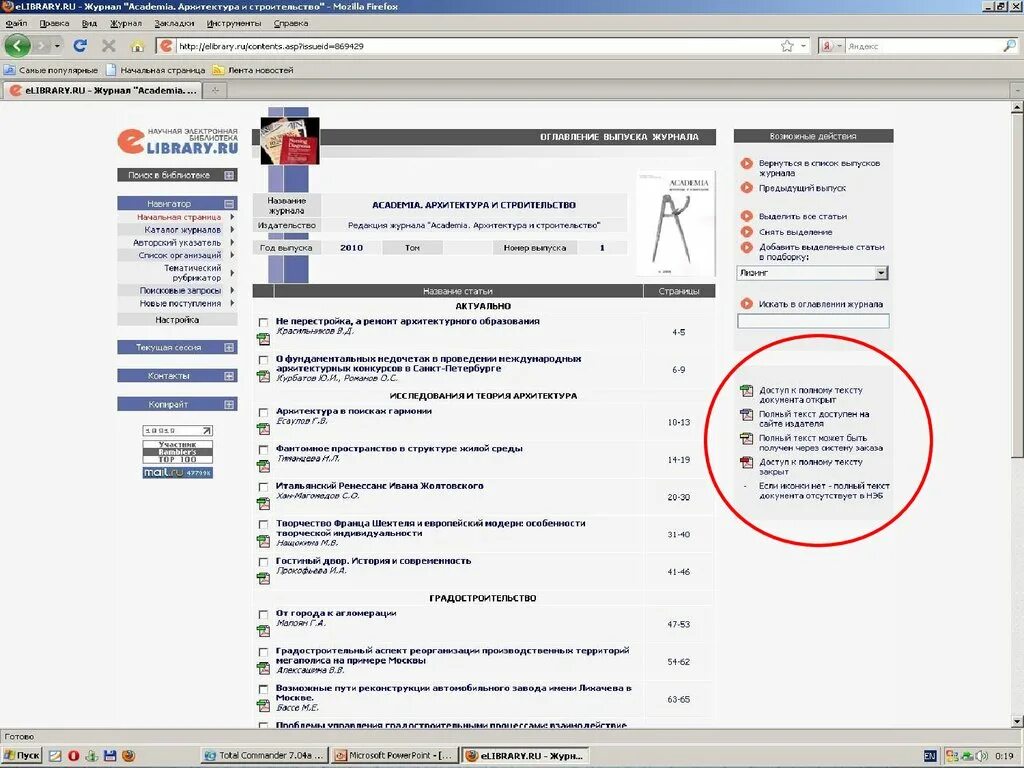Click the browser Back arrow button
Image resolution: width=1024 pixels, height=768 pixels.
[18, 46]
